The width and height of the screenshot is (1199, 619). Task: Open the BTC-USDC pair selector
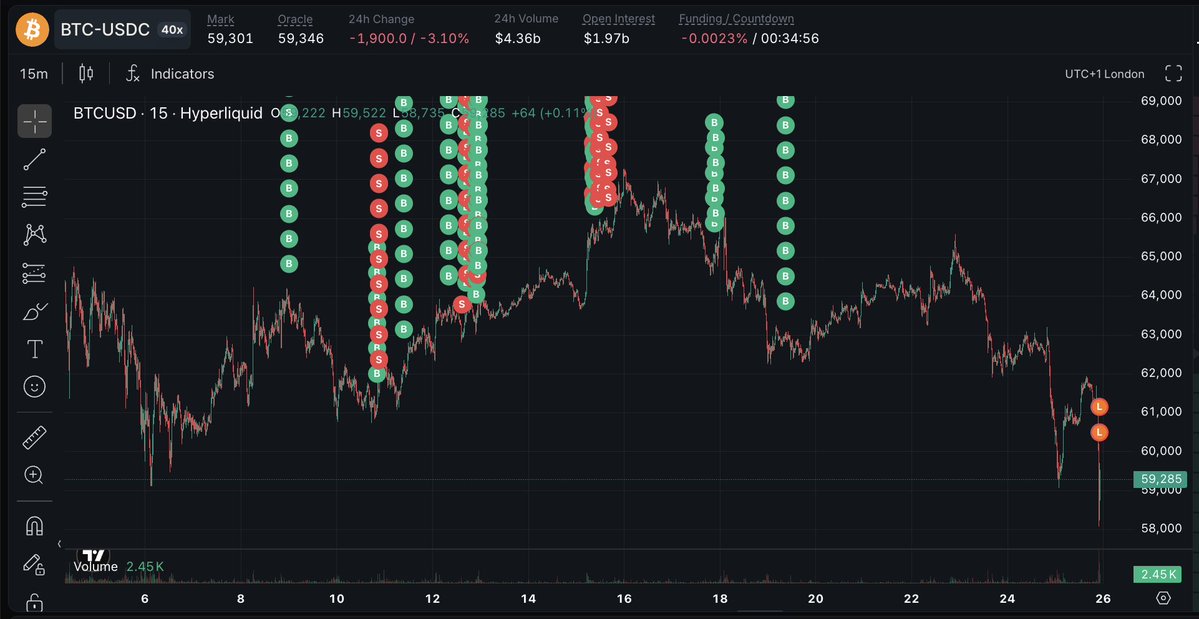click(122, 29)
